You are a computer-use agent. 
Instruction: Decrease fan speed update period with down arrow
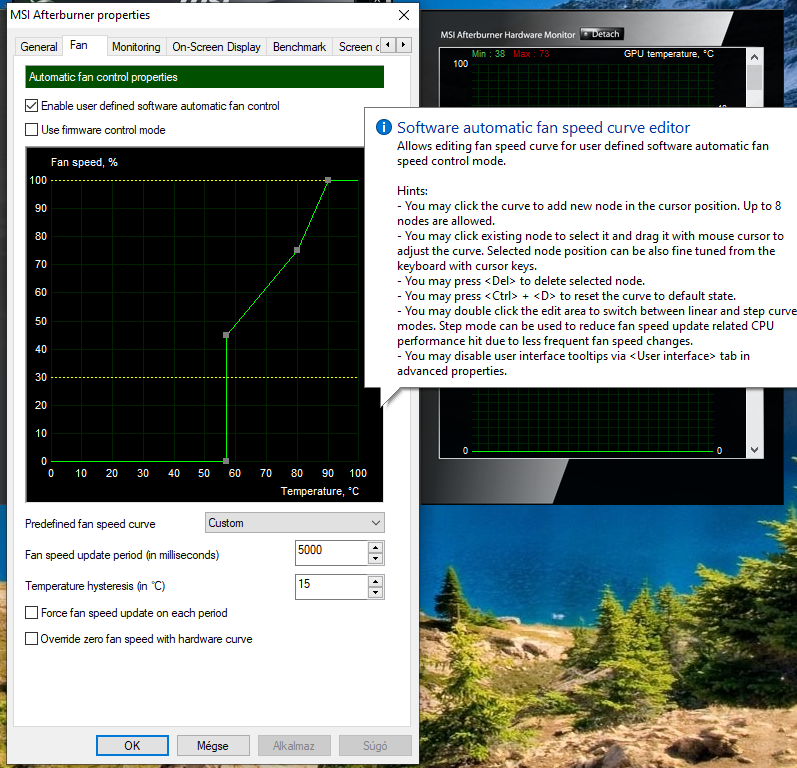click(x=376, y=559)
